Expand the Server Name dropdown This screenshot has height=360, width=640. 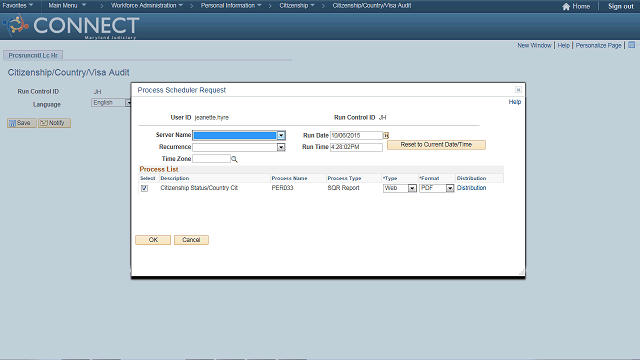(x=281, y=136)
